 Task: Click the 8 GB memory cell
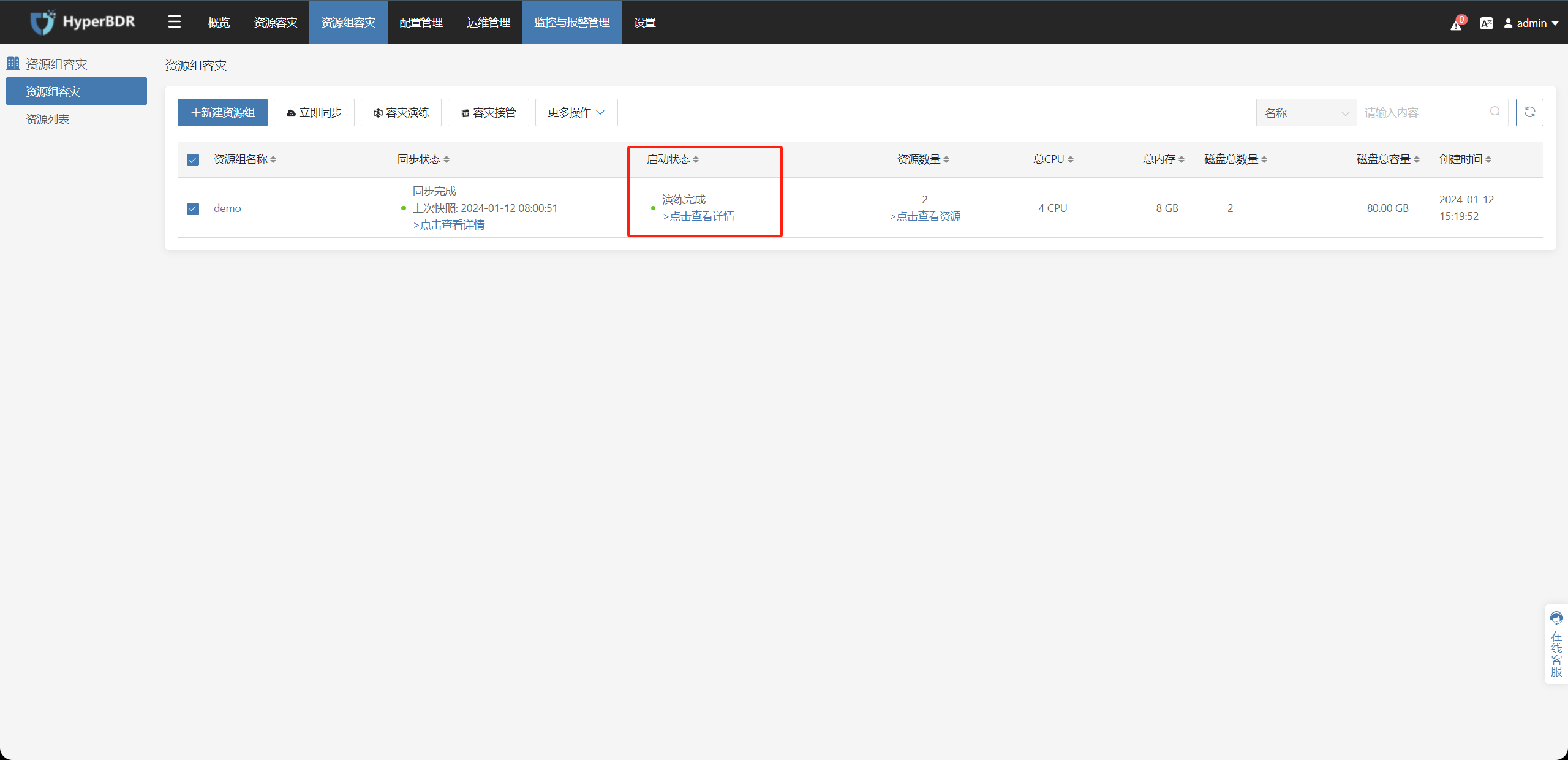click(x=1167, y=208)
